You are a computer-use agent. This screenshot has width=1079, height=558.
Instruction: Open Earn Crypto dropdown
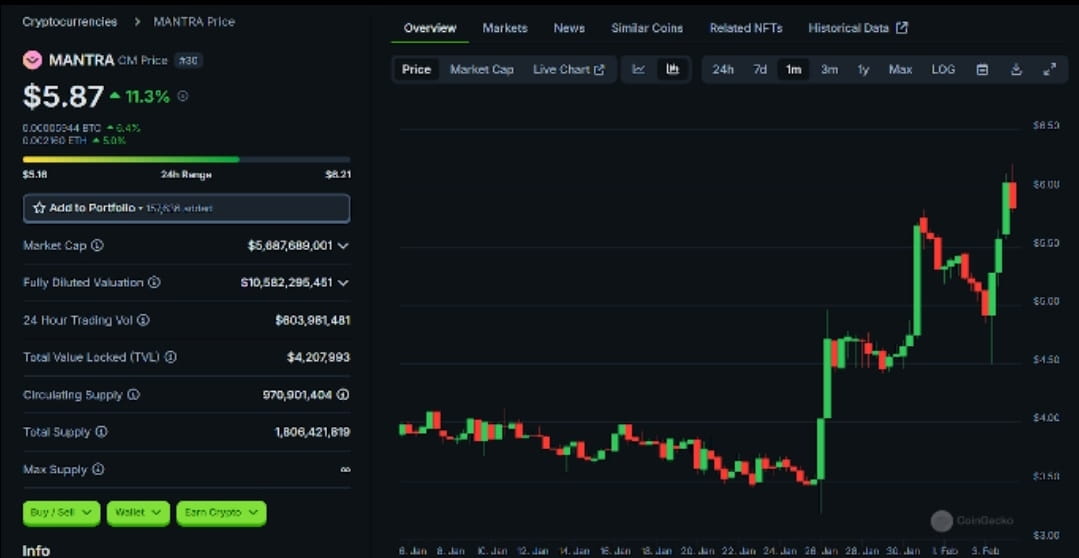coord(221,513)
